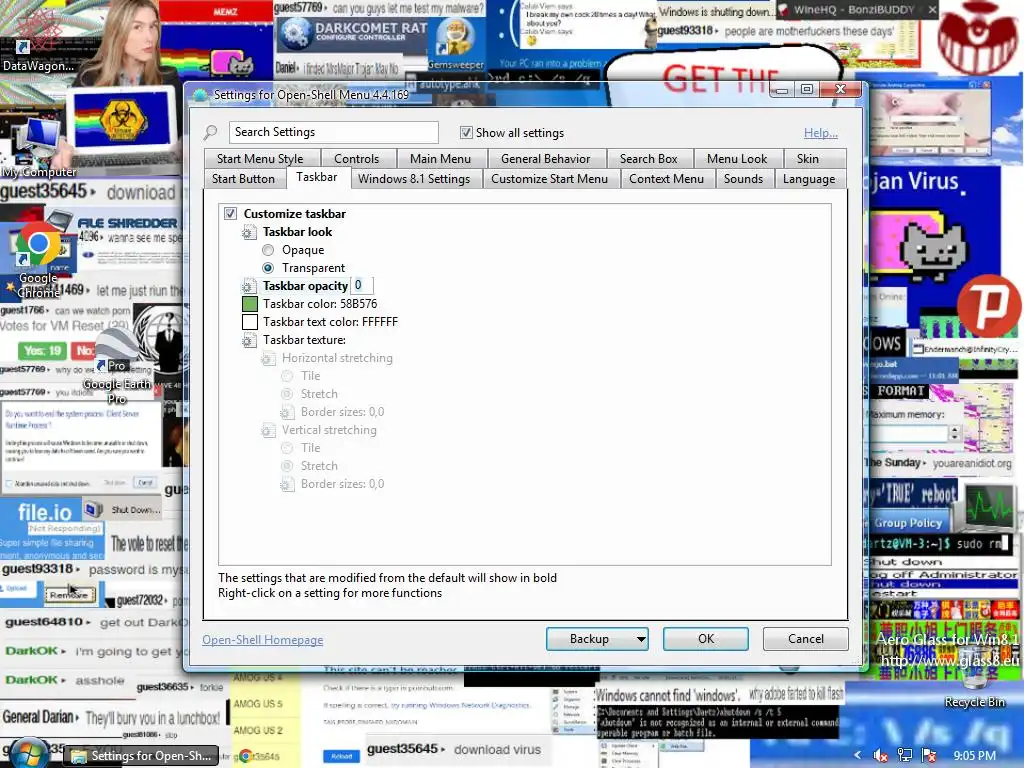
Task: Open the Start Button tab
Action: coord(243,179)
